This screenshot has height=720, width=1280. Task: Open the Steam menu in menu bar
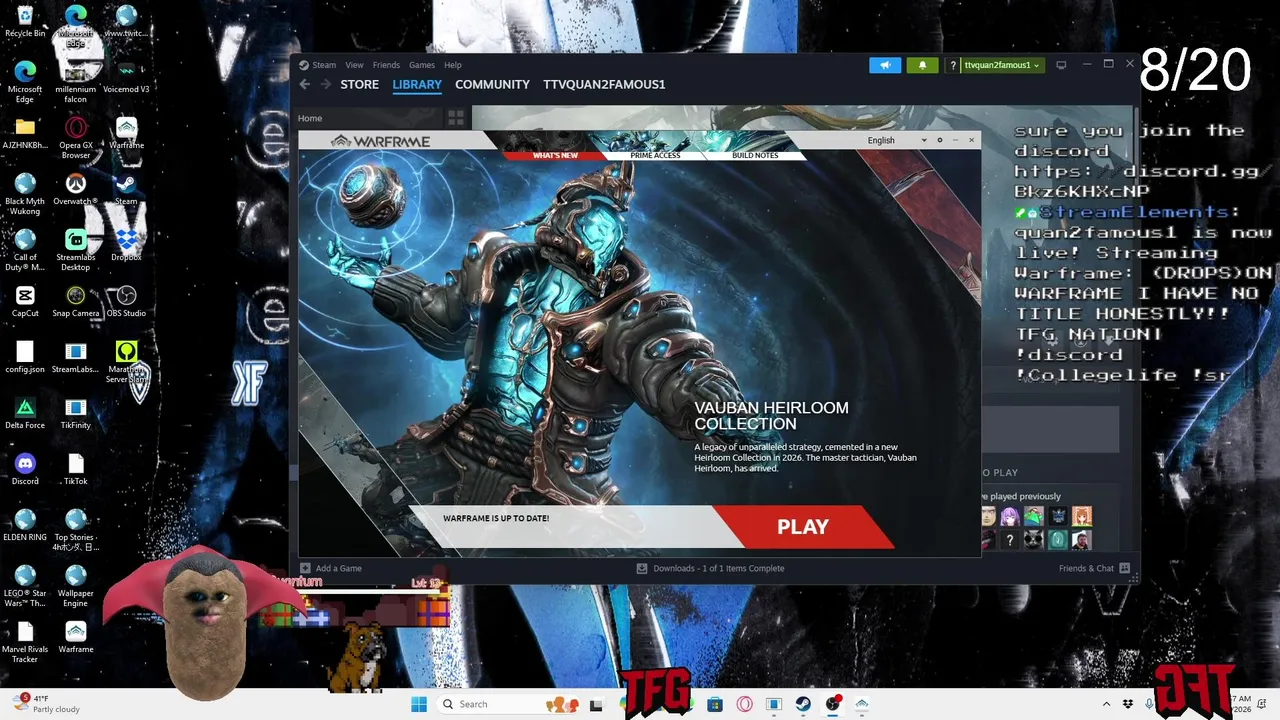pyautogui.click(x=324, y=65)
